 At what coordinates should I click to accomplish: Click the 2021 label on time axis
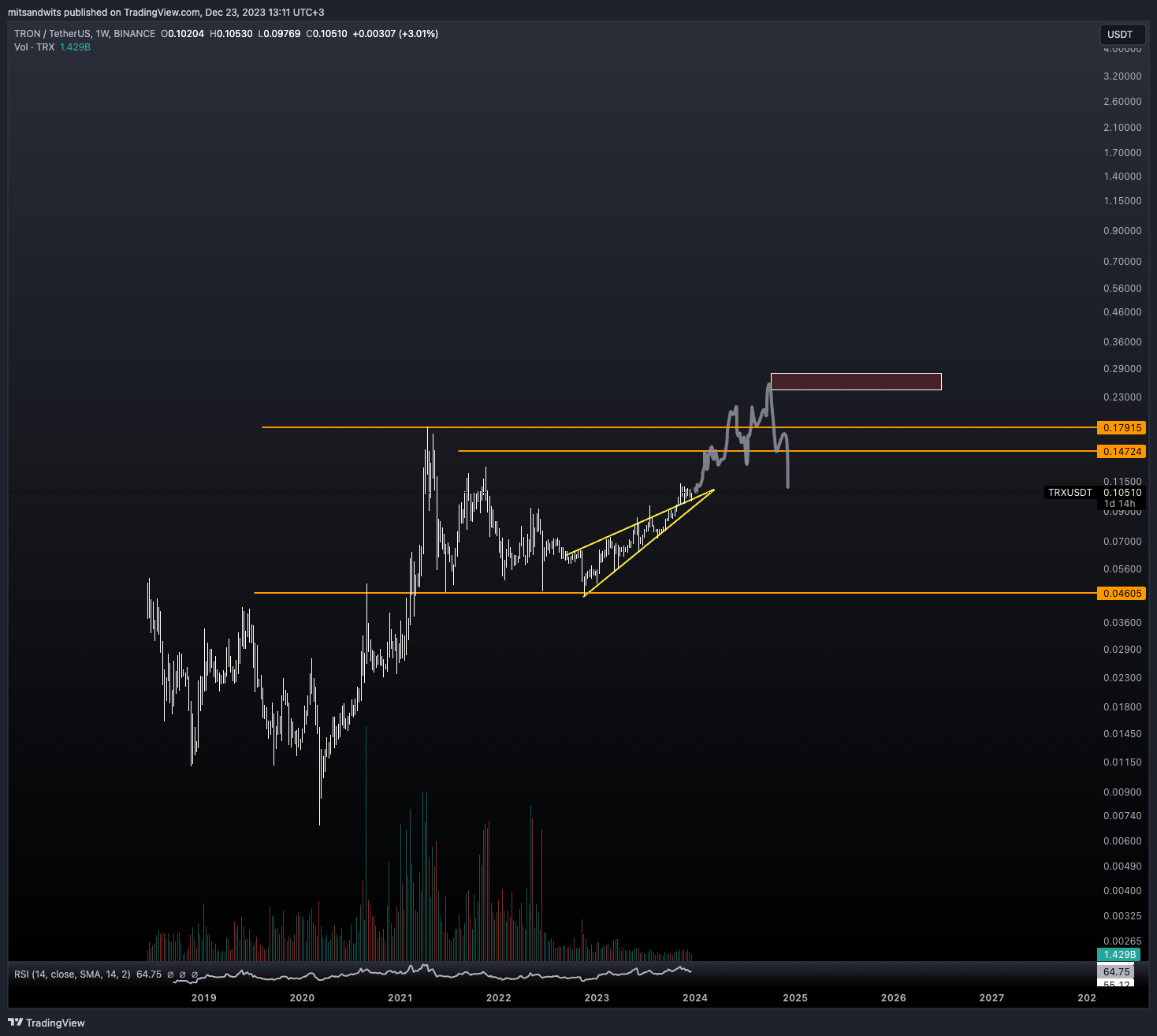click(x=400, y=998)
